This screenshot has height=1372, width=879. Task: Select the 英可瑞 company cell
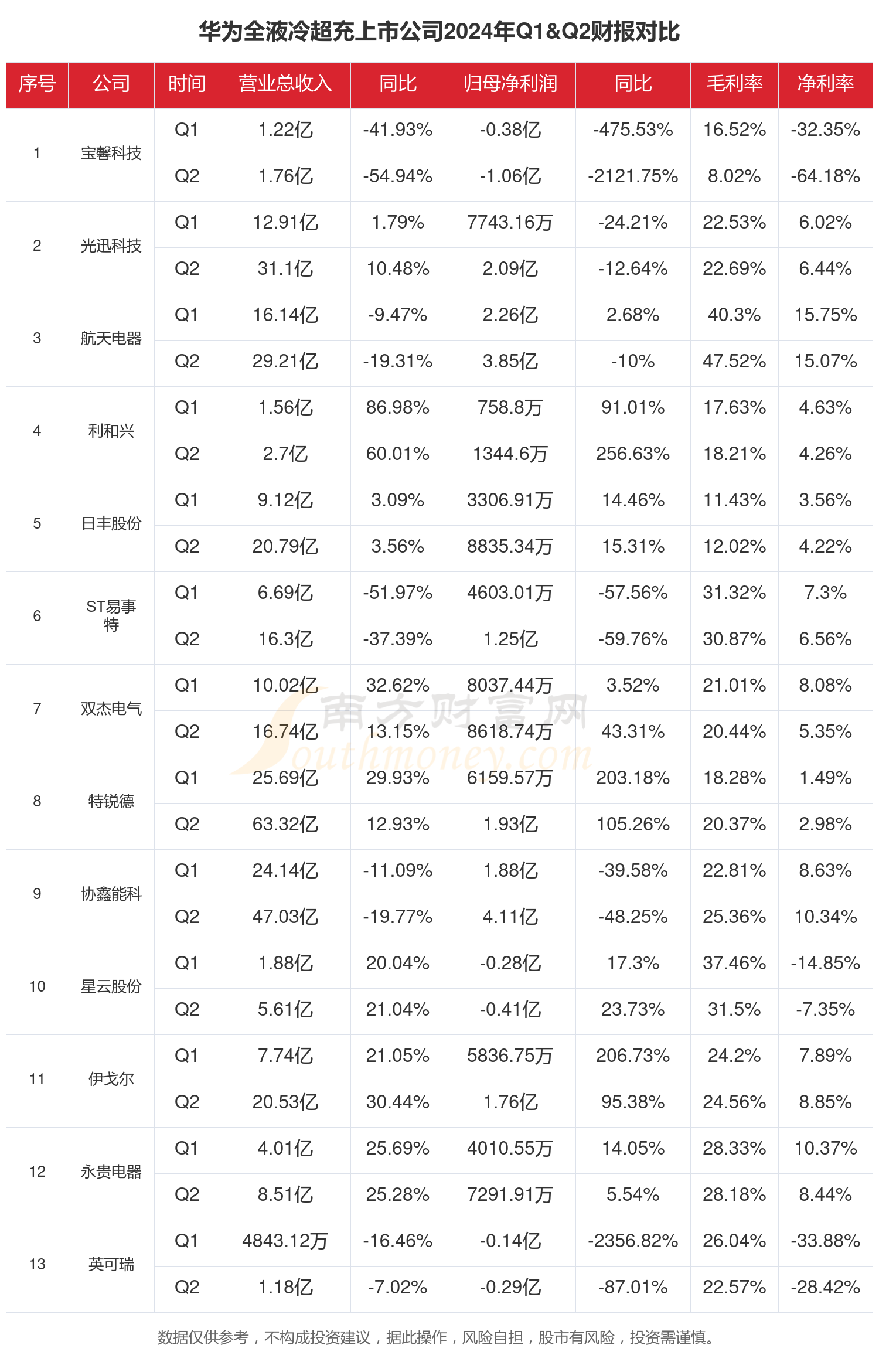pos(111,1264)
